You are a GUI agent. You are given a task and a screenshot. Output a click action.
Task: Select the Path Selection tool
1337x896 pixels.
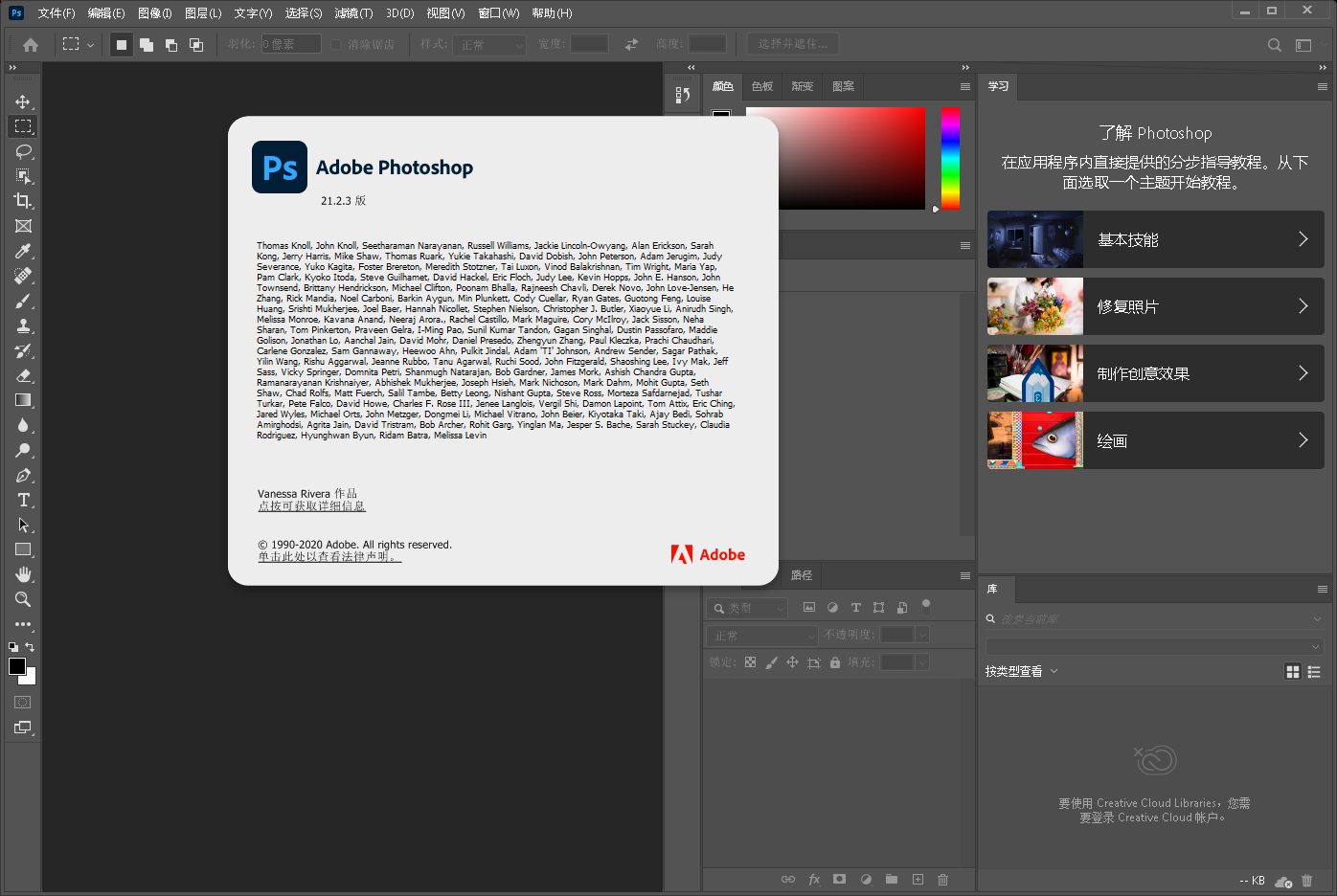pos(23,525)
